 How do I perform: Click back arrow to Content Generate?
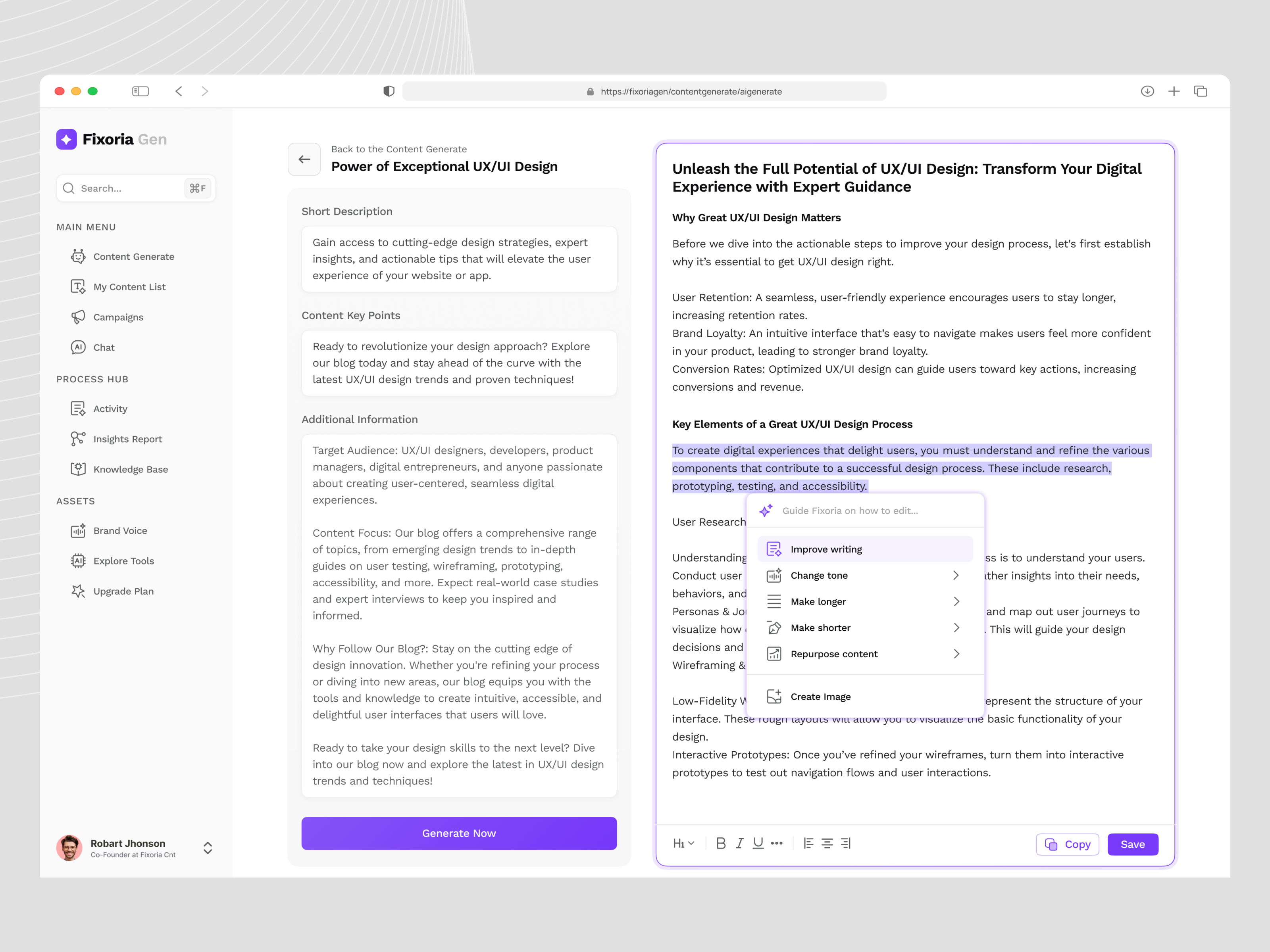point(304,159)
